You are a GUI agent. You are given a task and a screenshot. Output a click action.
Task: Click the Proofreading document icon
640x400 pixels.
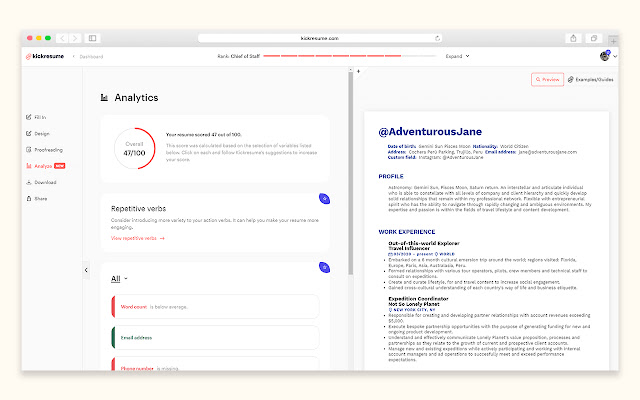click(29, 150)
